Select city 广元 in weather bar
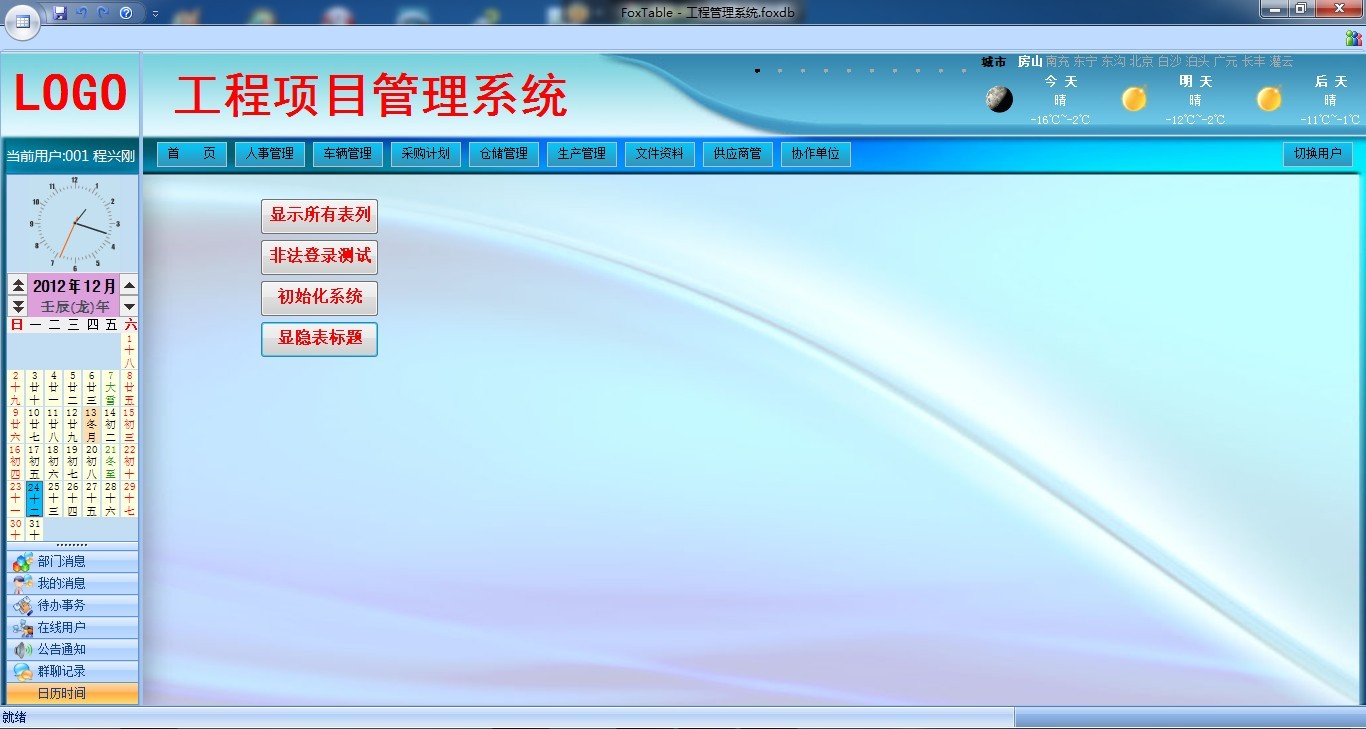This screenshot has width=1366, height=729. (1226, 62)
